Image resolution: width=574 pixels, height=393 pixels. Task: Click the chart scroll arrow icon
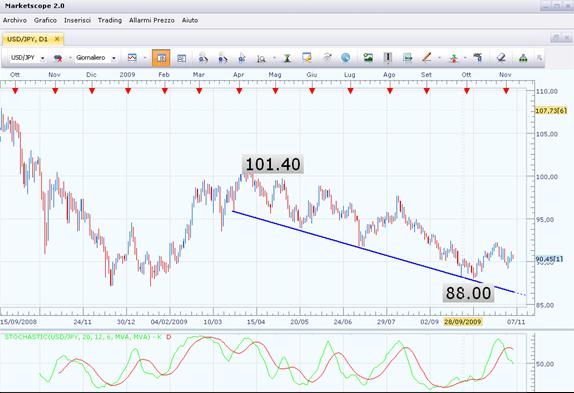(407, 57)
